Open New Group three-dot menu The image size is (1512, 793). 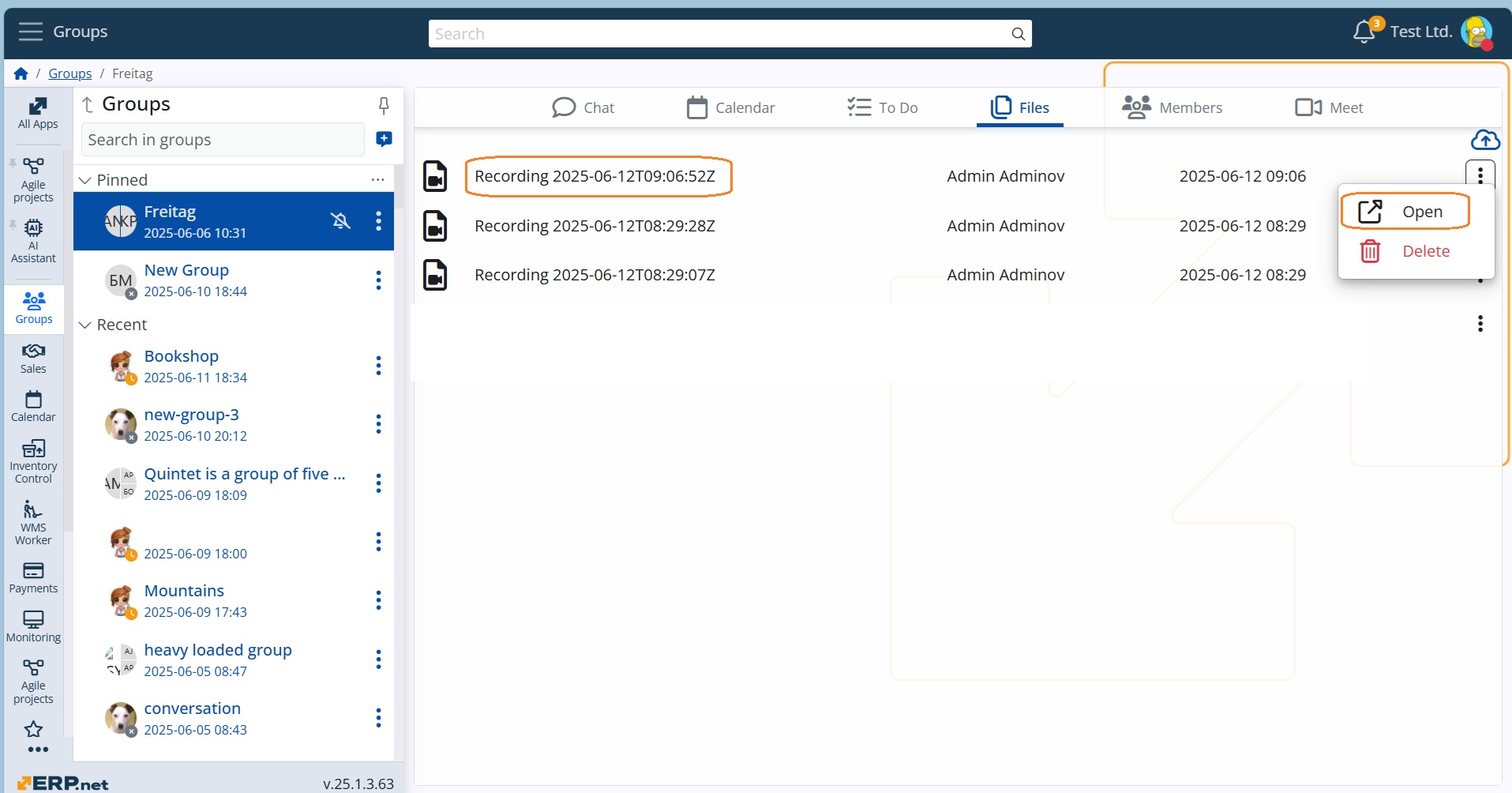click(x=378, y=280)
